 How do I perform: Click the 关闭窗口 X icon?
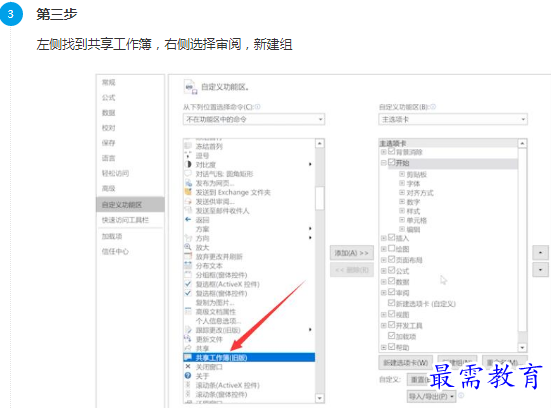coord(188,367)
